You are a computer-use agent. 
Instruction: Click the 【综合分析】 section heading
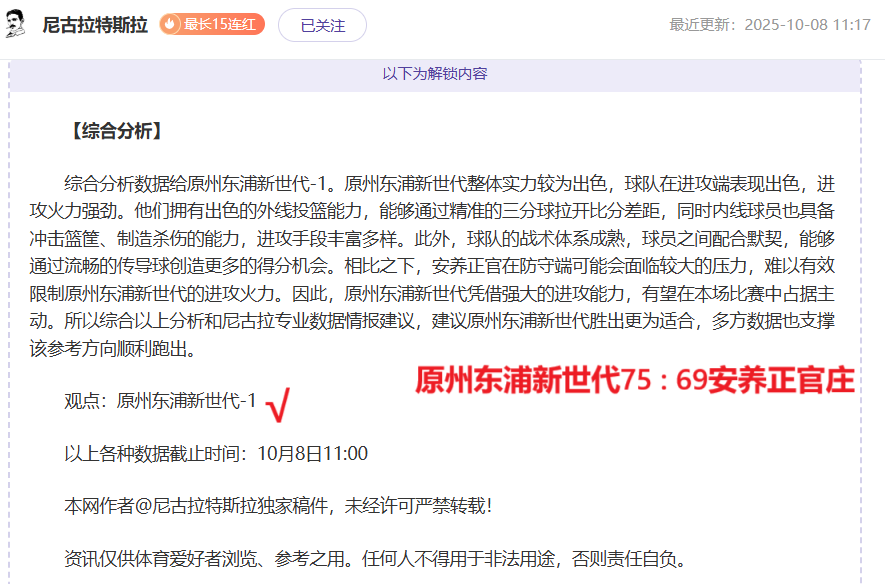click(113, 131)
